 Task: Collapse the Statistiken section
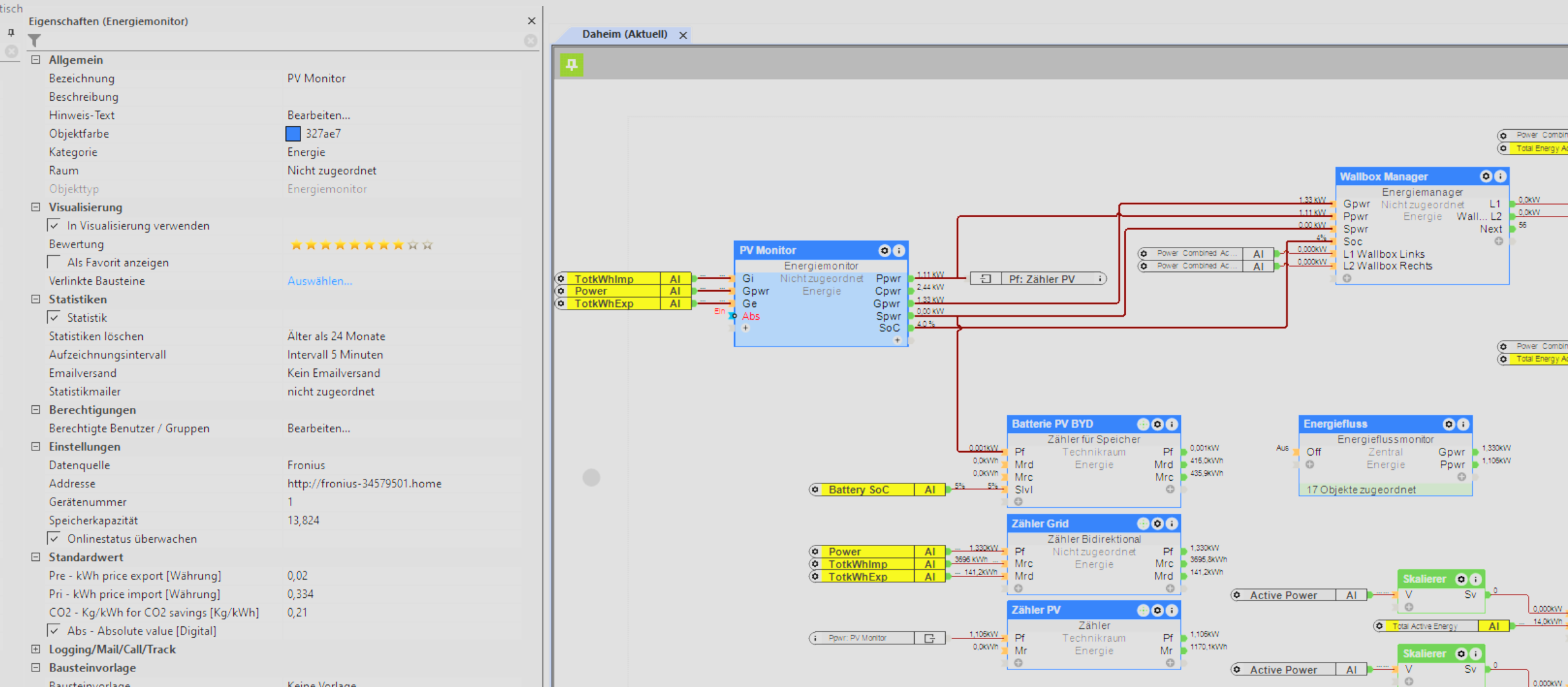tap(36, 299)
